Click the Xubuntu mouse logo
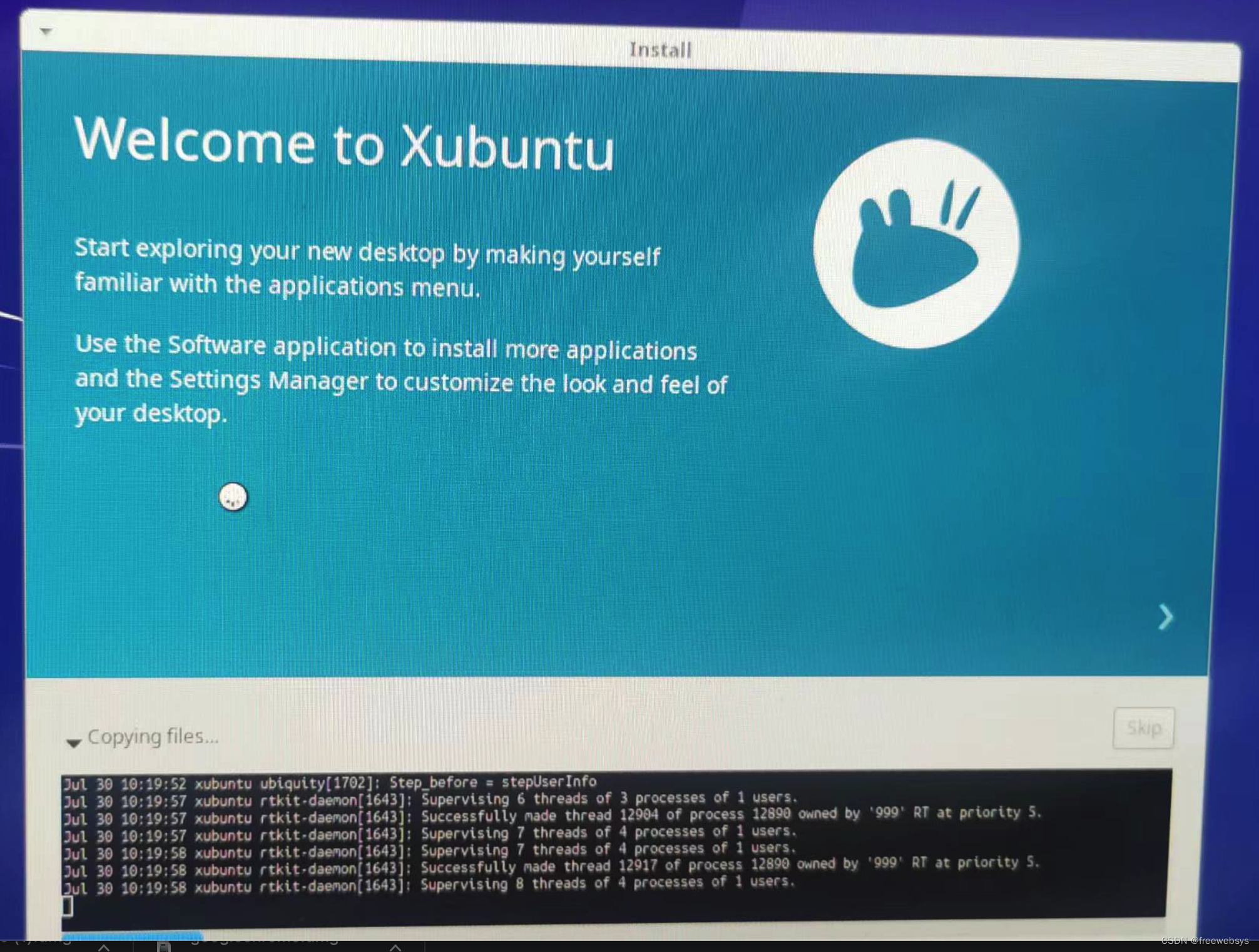This screenshot has width=1259, height=952. [916, 243]
